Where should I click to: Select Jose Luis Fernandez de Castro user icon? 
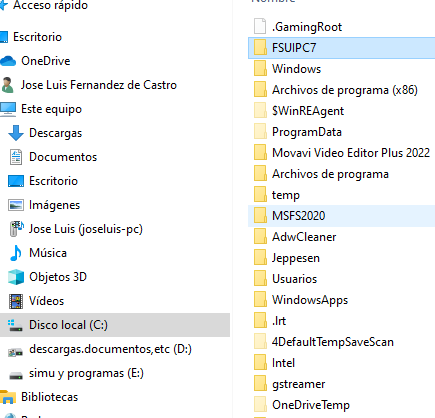tap(7, 85)
